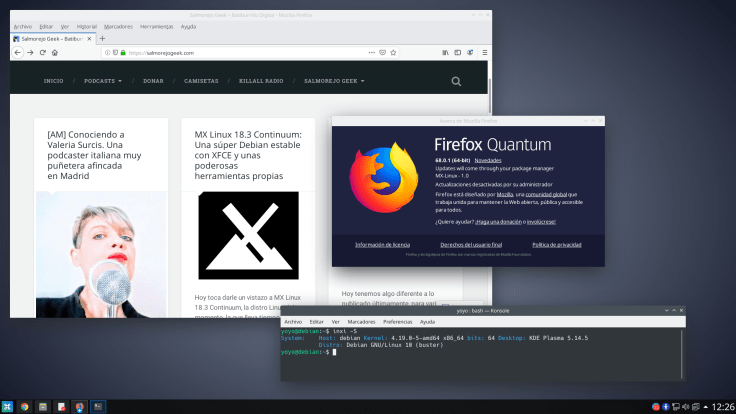The image size is (736, 414).
Task: Click the Firefox back arrow button
Action: (x=17, y=52)
